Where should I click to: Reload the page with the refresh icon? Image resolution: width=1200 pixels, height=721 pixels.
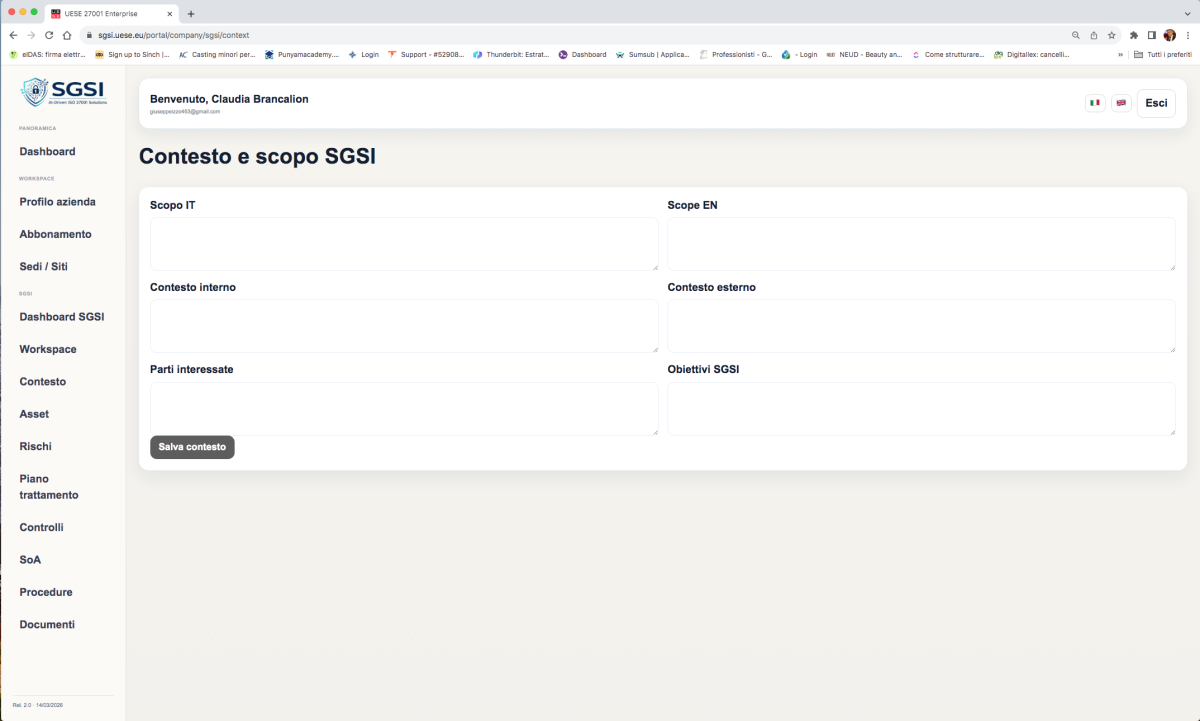point(48,33)
